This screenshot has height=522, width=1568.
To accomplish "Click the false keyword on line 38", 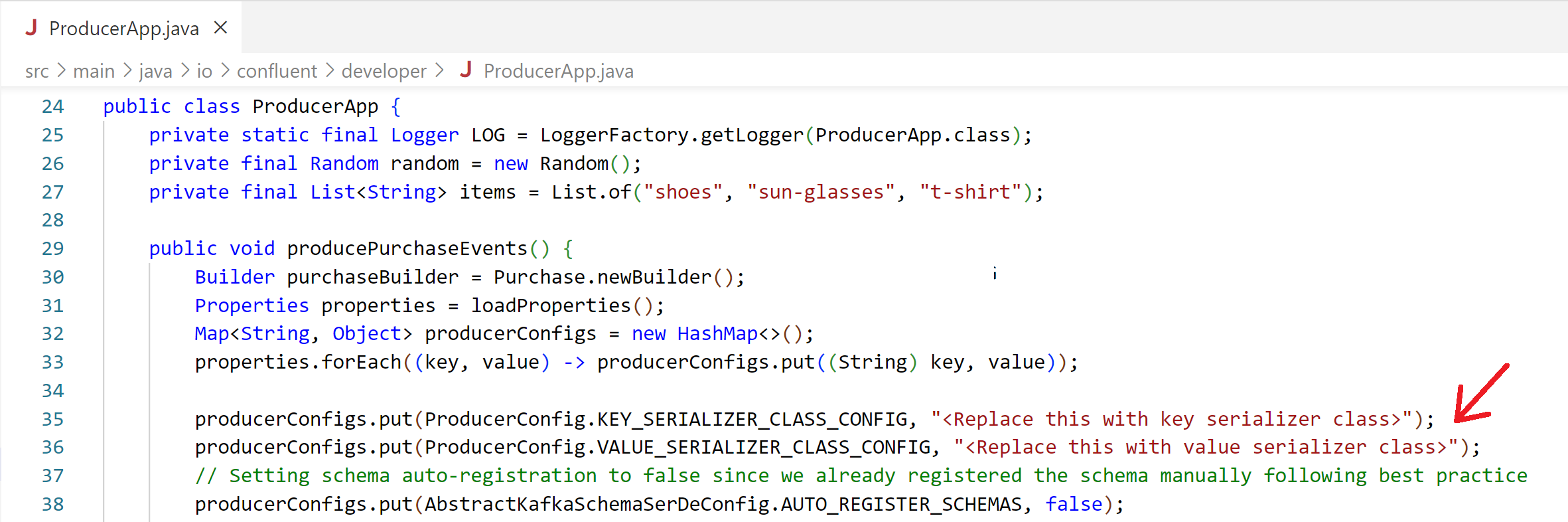I will coord(1074,505).
